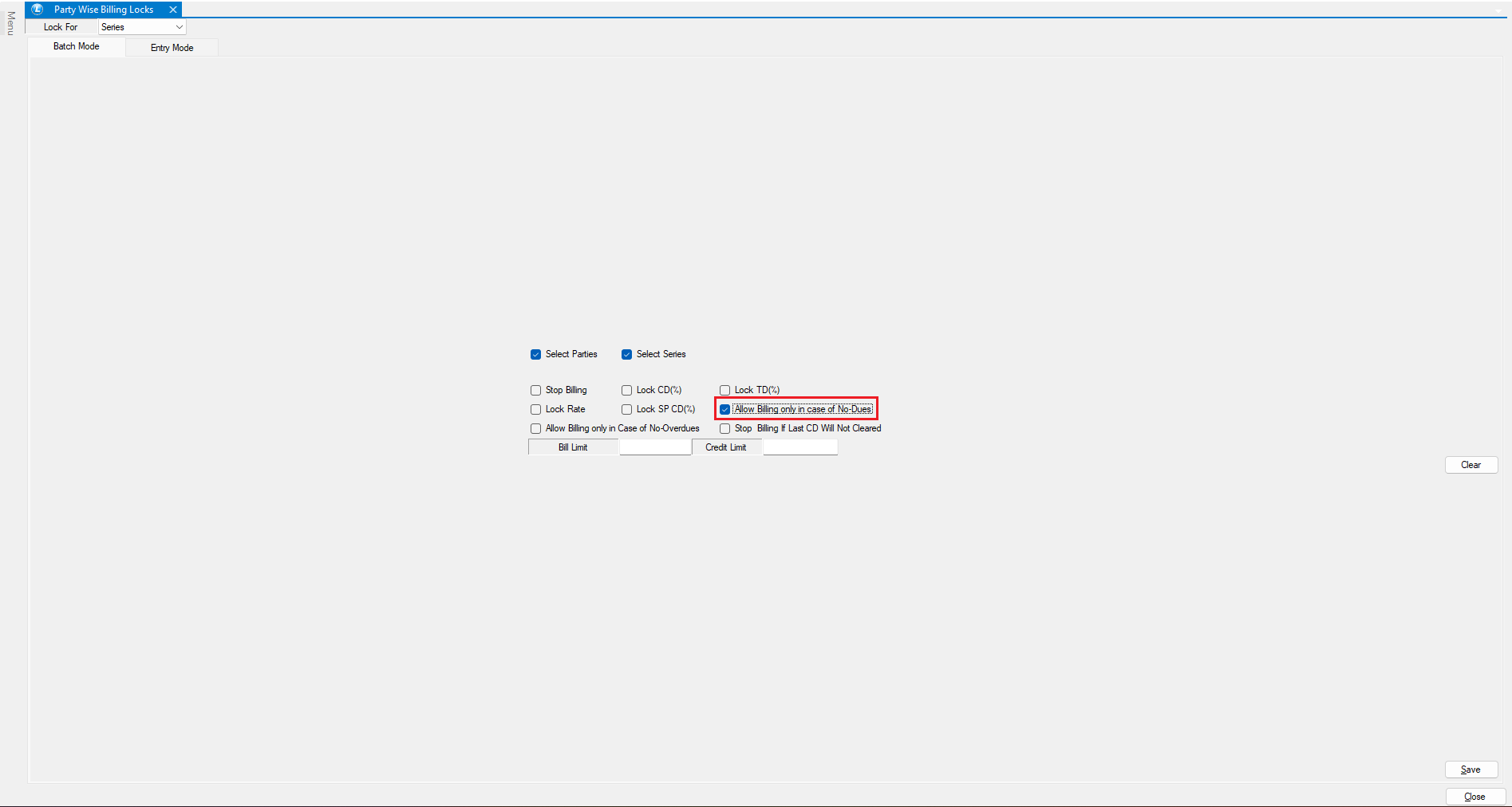Check the Lock SP CD(%) option
The width and height of the screenshot is (1512, 807).
[x=626, y=409]
